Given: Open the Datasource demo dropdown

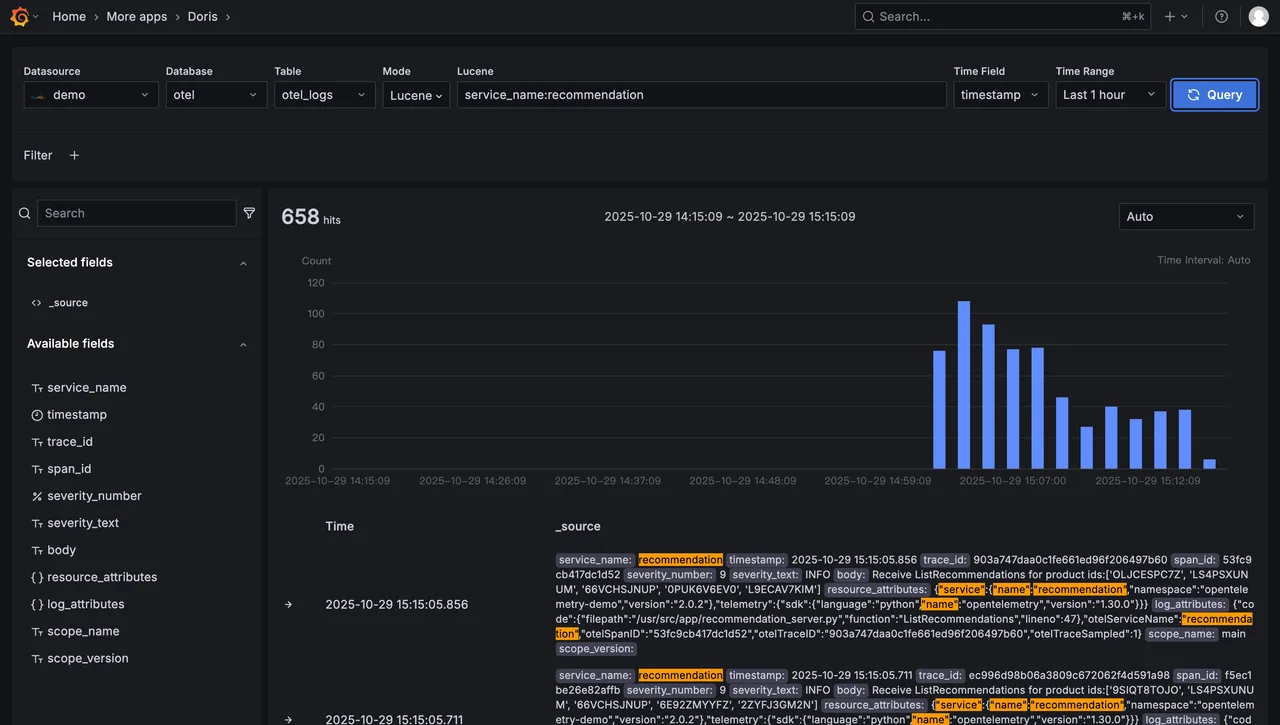Looking at the screenshot, I should (x=91, y=94).
